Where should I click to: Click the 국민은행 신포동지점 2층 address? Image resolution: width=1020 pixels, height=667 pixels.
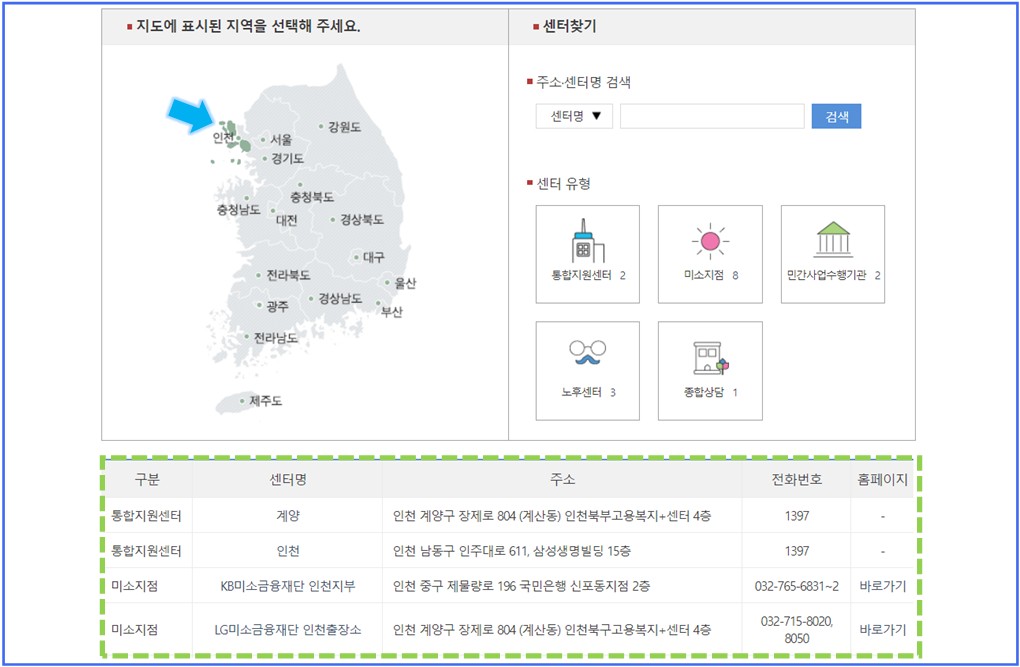(x=521, y=586)
